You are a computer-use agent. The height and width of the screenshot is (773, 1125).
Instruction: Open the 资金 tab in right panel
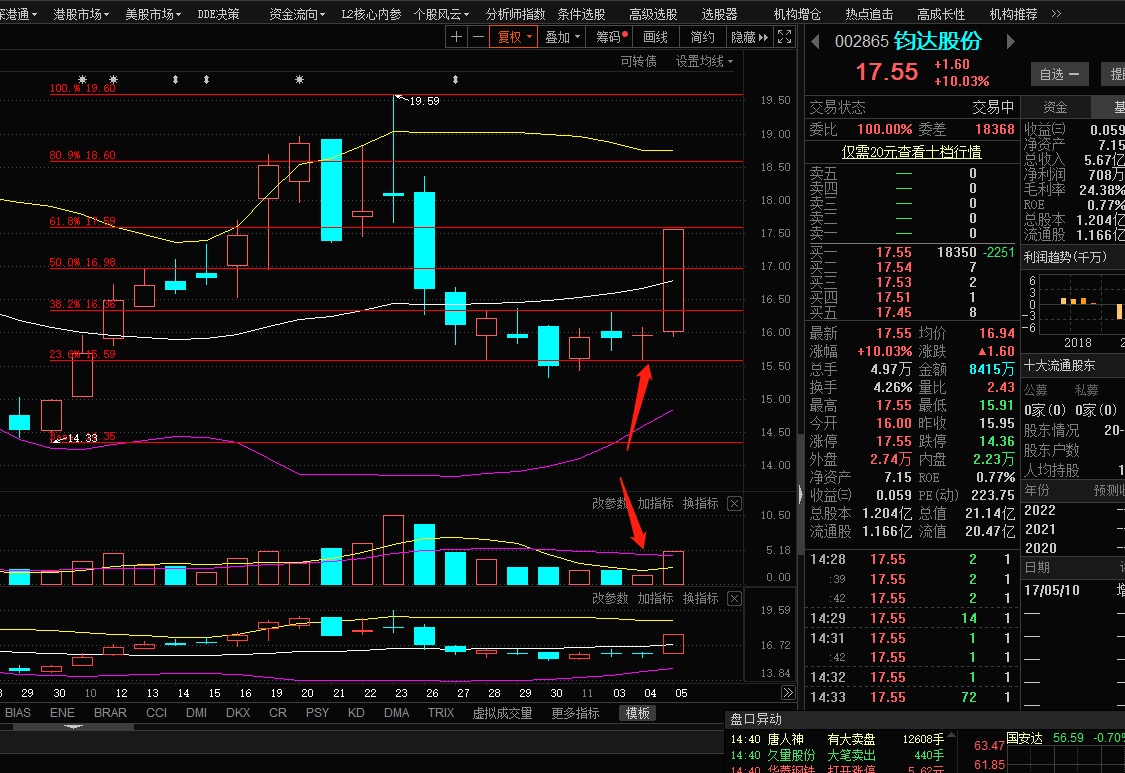pos(1055,107)
